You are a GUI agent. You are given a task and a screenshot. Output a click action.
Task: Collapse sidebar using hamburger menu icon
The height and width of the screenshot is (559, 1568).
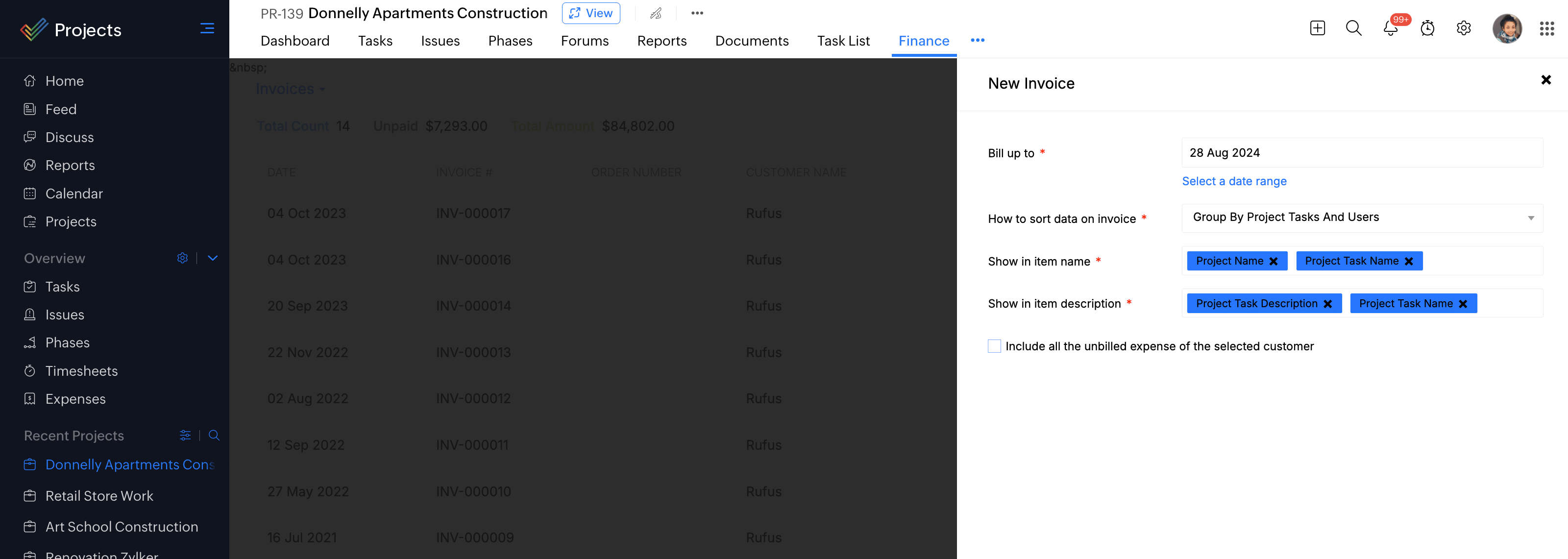point(207,28)
